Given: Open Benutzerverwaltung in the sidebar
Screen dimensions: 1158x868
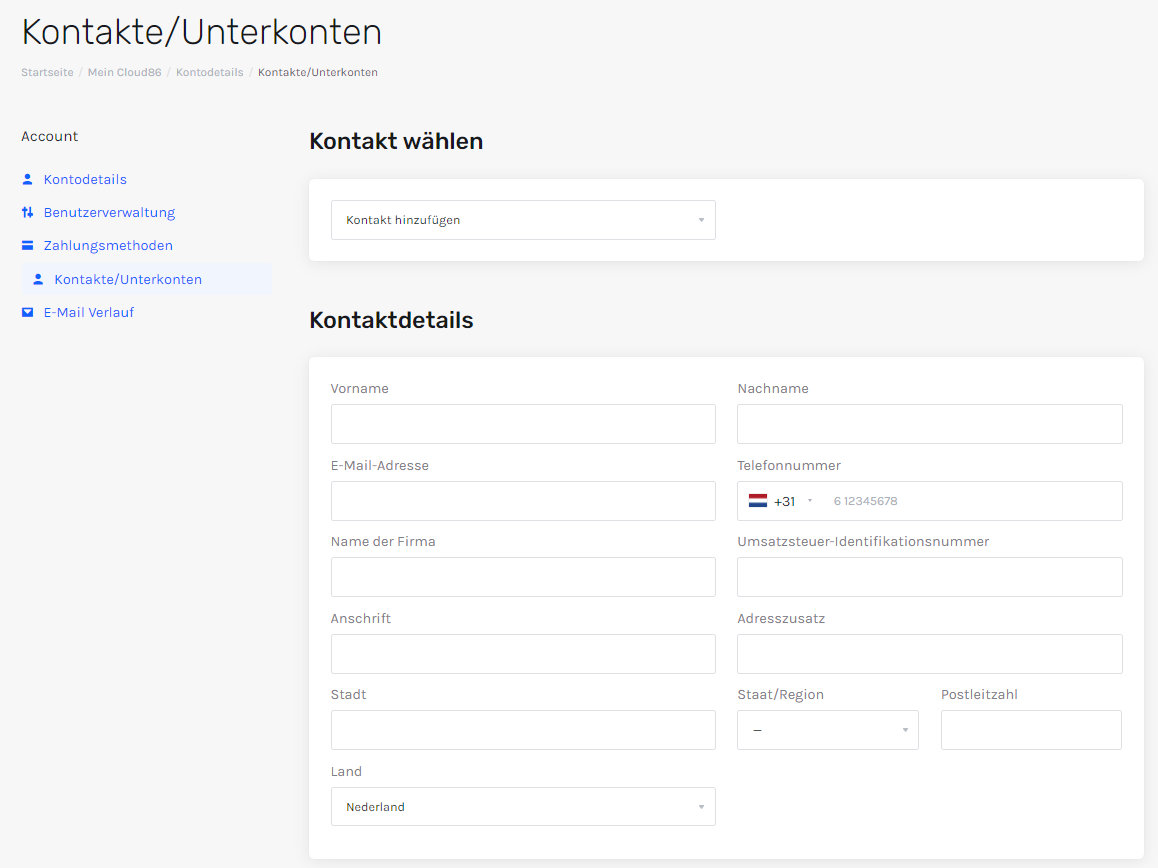Looking at the screenshot, I should 109,213.
